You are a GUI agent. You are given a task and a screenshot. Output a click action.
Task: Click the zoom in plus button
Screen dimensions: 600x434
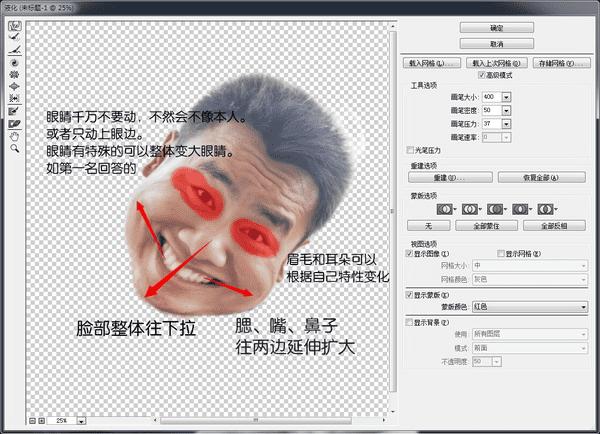(42, 421)
